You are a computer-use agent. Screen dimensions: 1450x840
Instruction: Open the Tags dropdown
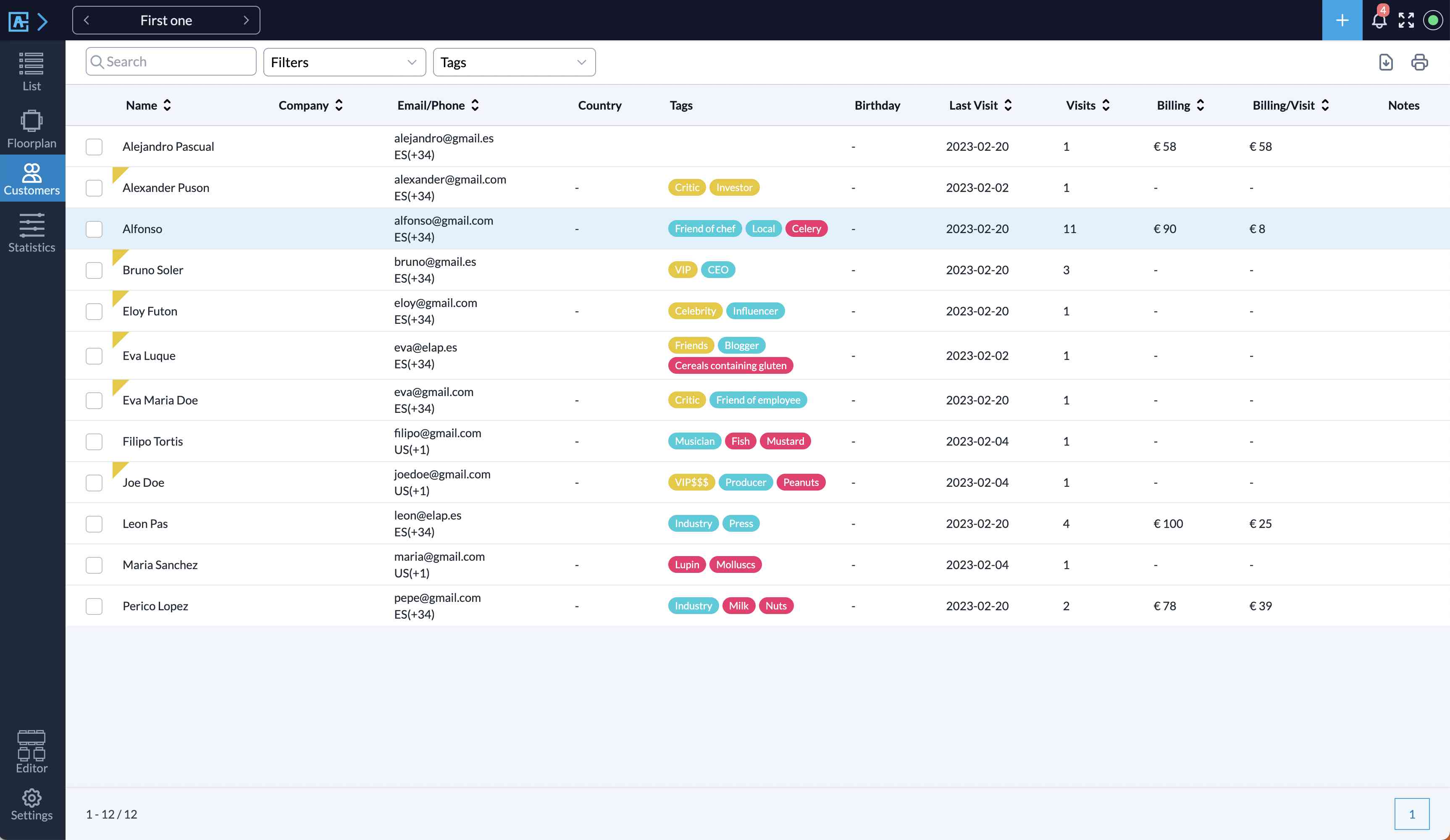(x=514, y=62)
